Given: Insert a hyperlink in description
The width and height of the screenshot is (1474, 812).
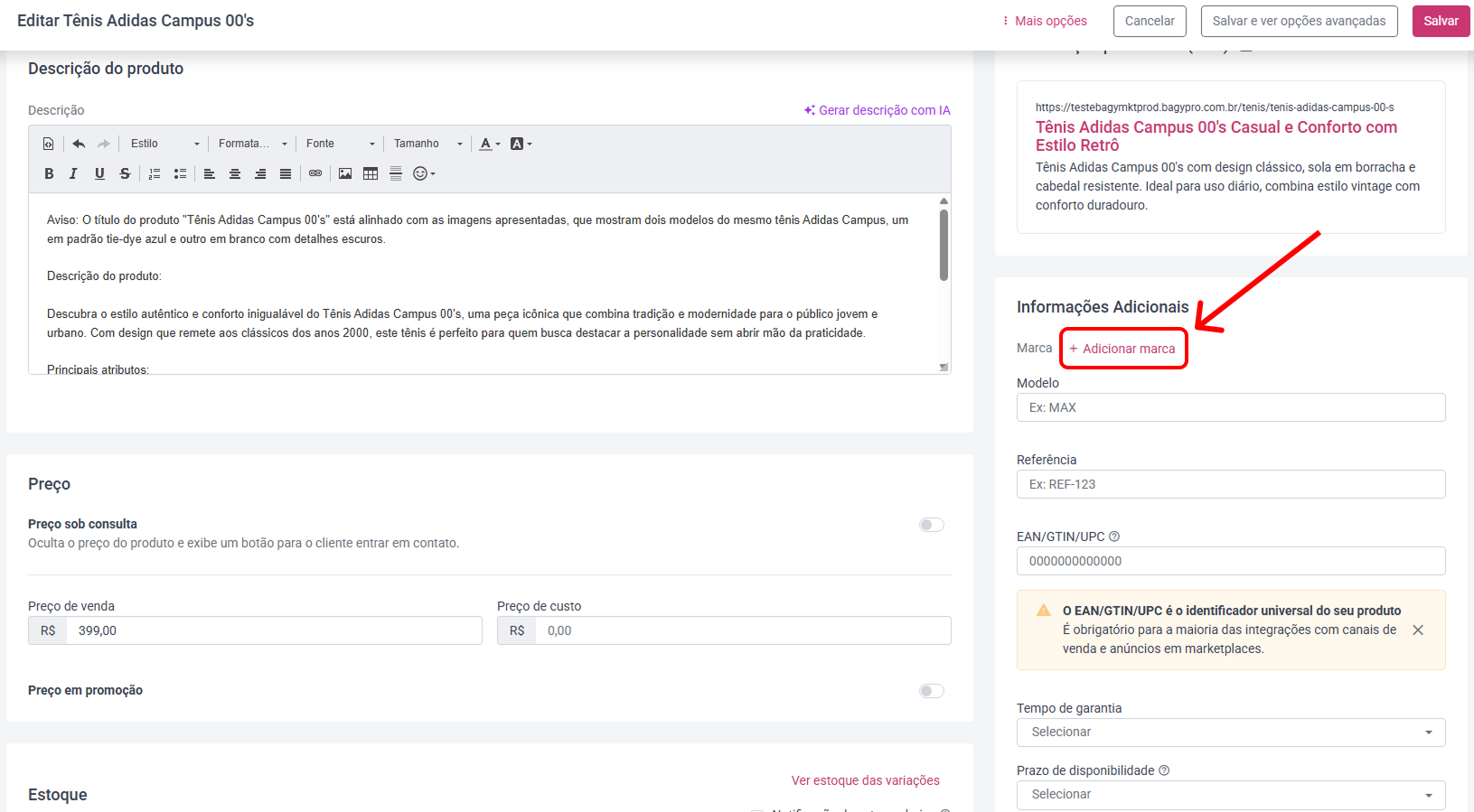Looking at the screenshot, I should point(315,173).
